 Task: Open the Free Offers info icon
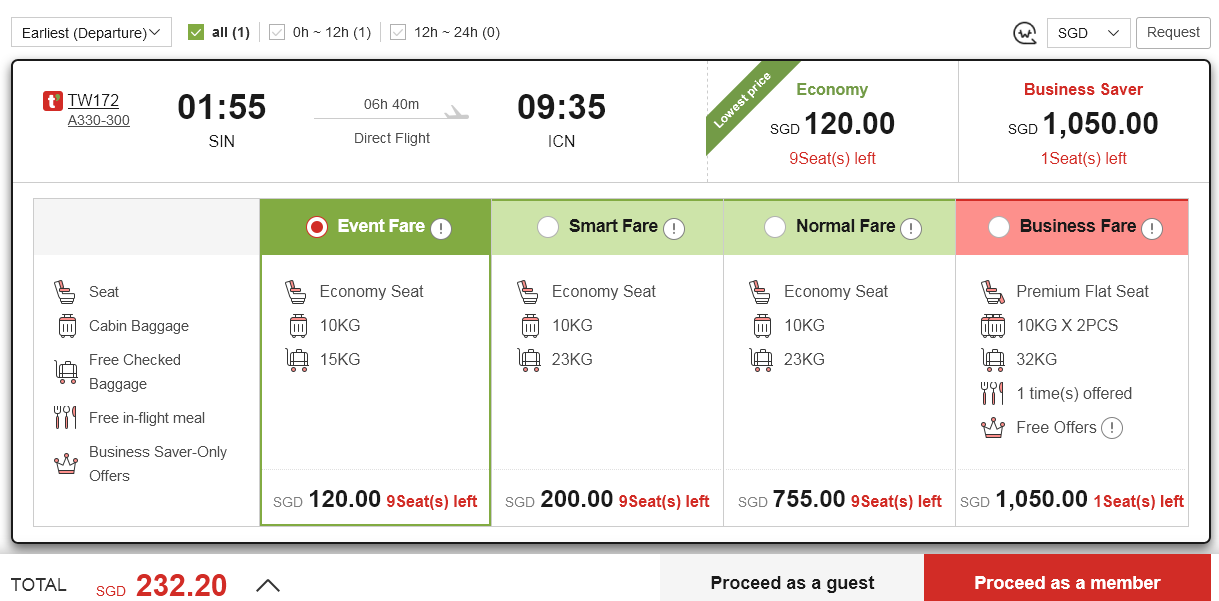click(x=1112, y=428)
